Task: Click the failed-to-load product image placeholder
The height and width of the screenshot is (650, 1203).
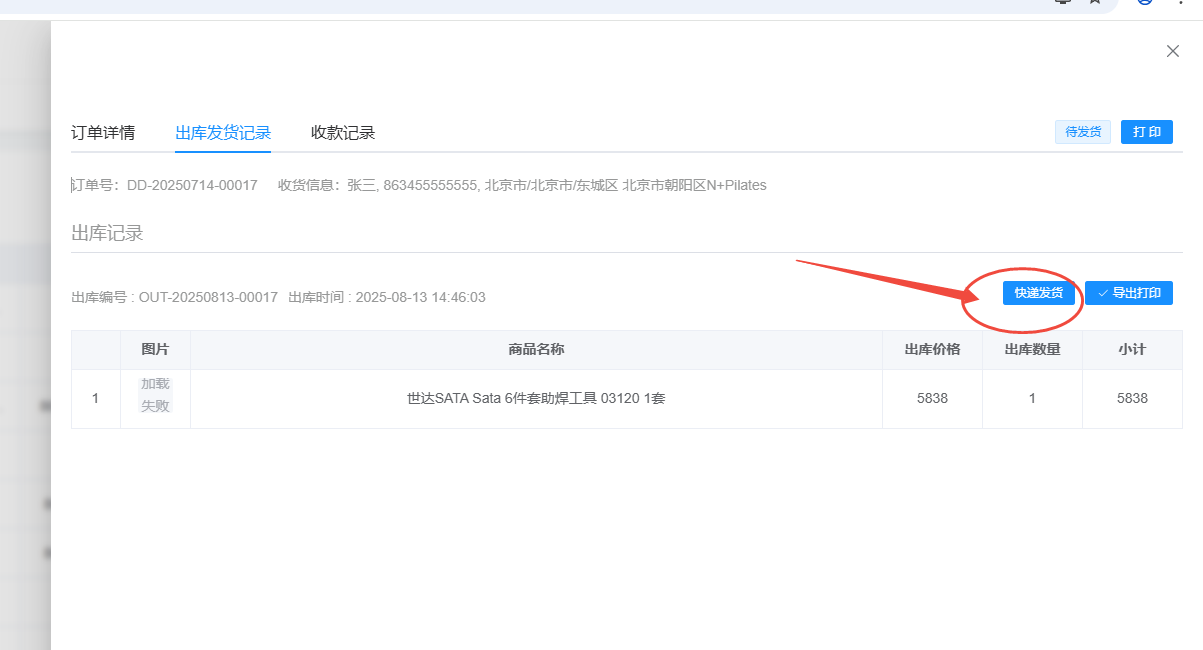Action: coord(155,396)
